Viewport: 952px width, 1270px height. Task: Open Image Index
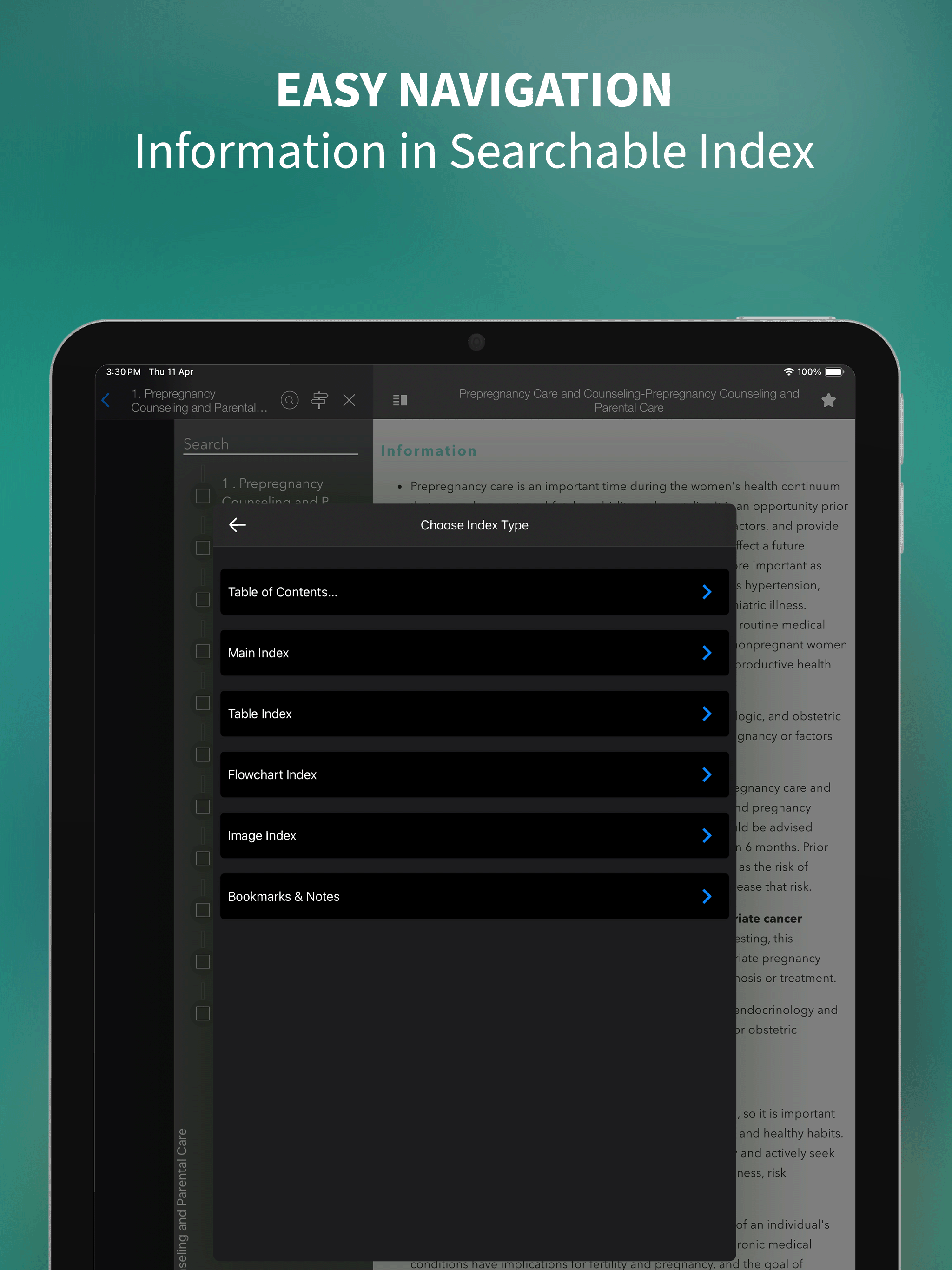[474, 835]
